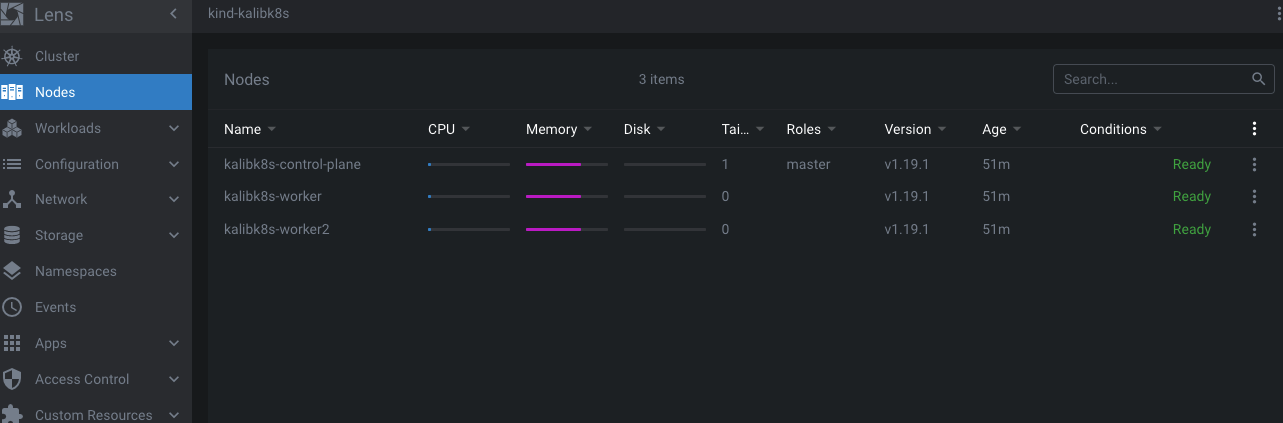Open the Configuration menu item
This screenshot has height=423, width=1283.
coord(76,164)
